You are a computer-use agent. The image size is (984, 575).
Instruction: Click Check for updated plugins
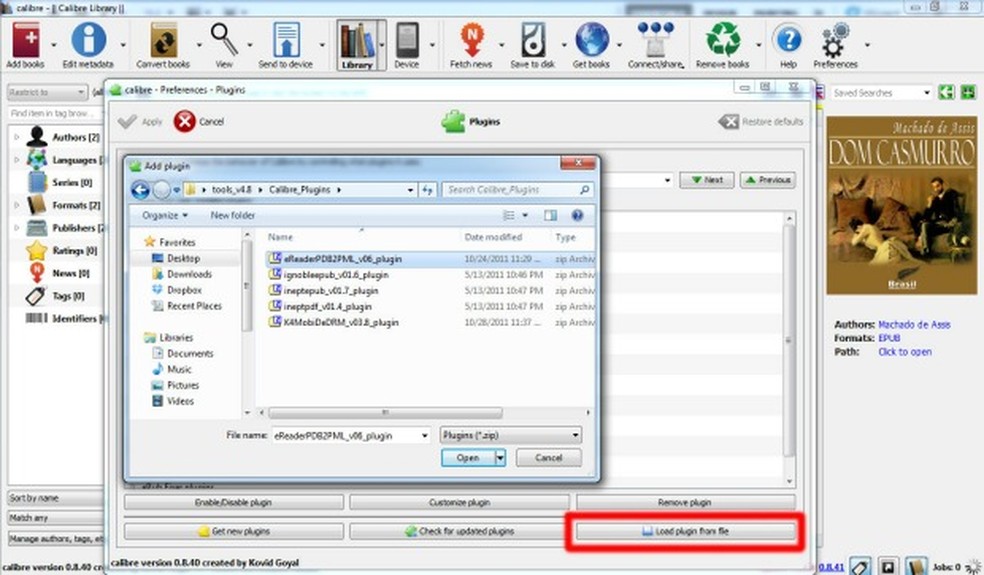[x=459, y=531]
